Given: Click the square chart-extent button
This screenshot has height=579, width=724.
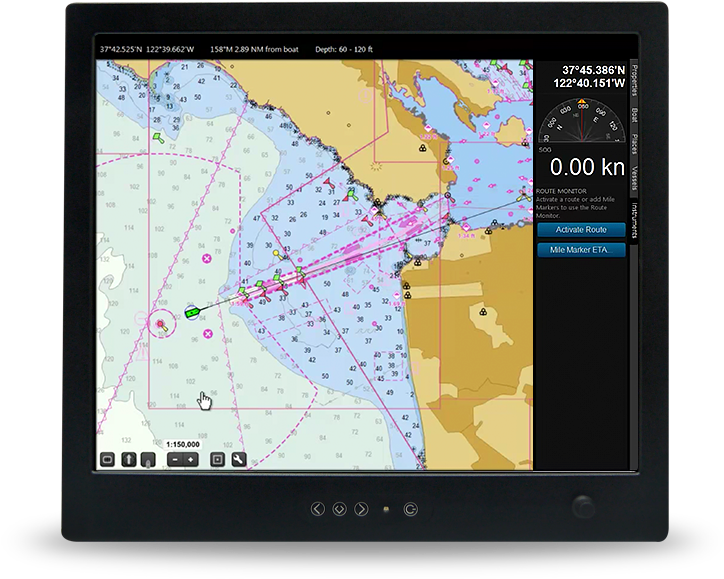Looking at the screenshot, I should tap(217, 459).
